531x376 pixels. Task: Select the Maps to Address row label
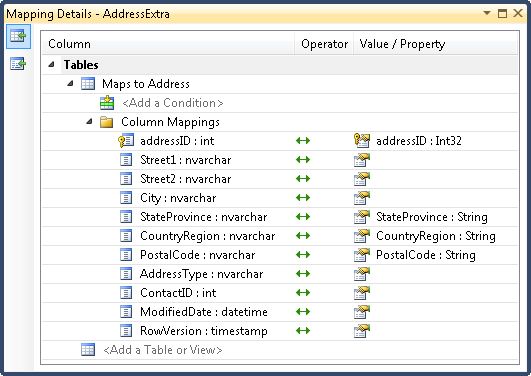pyautogui.click(x=146, y=84)
